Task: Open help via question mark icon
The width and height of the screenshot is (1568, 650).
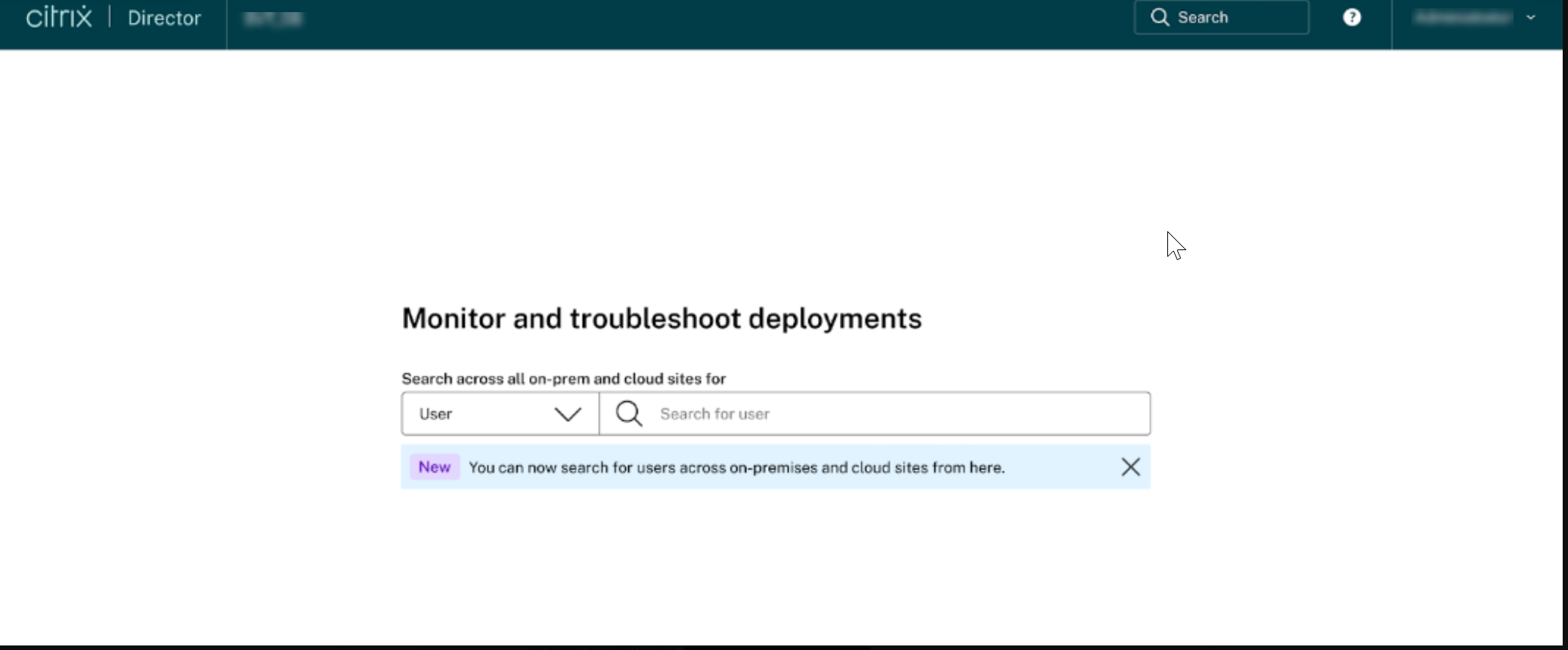Action: click(x=1352, y=17)
